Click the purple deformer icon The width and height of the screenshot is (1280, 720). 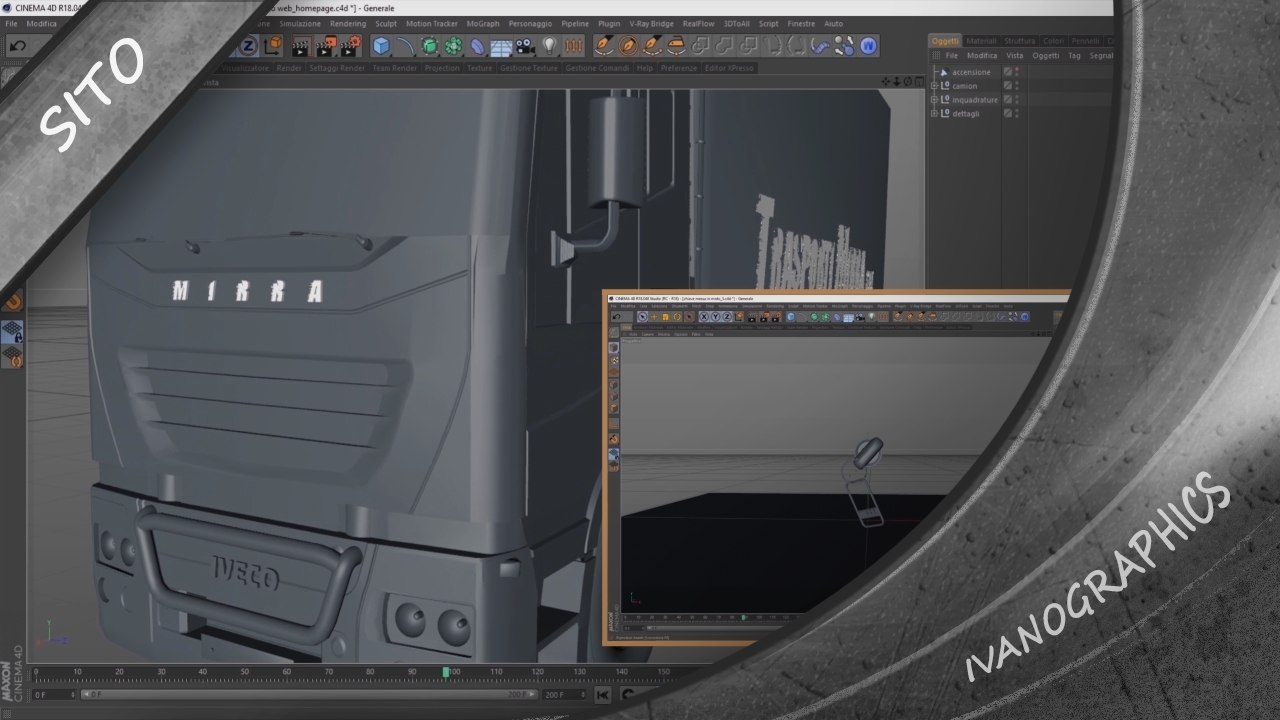click(x=478, y=46)
